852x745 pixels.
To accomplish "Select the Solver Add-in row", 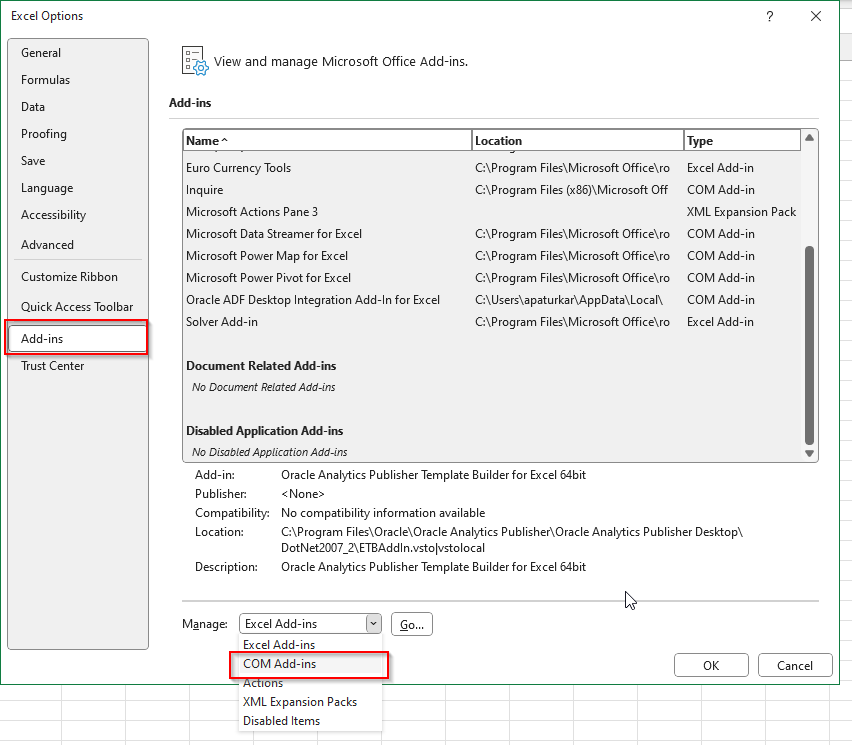I will click(x=492, y=322).
